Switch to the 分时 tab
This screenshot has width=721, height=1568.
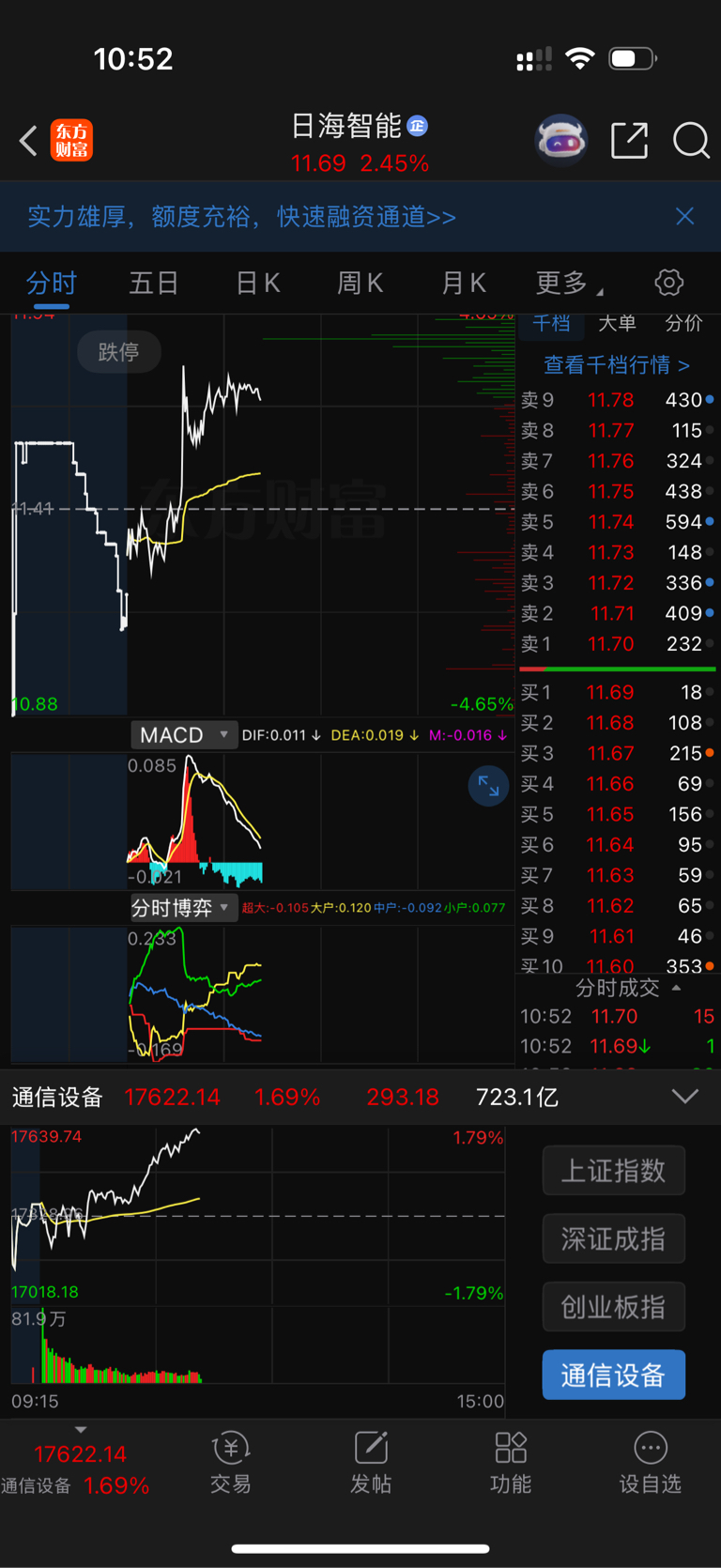51,283
